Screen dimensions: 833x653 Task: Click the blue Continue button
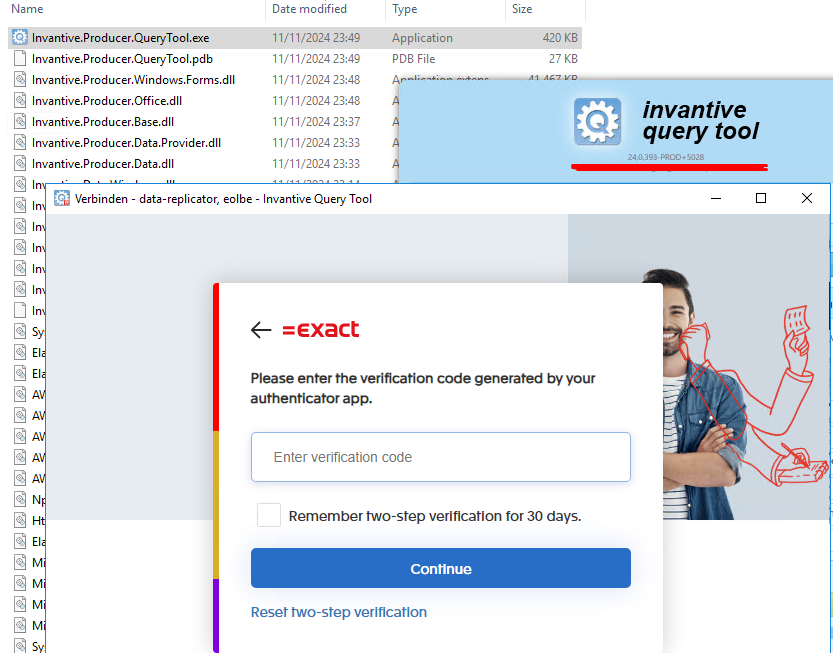[x=441, y=569]
